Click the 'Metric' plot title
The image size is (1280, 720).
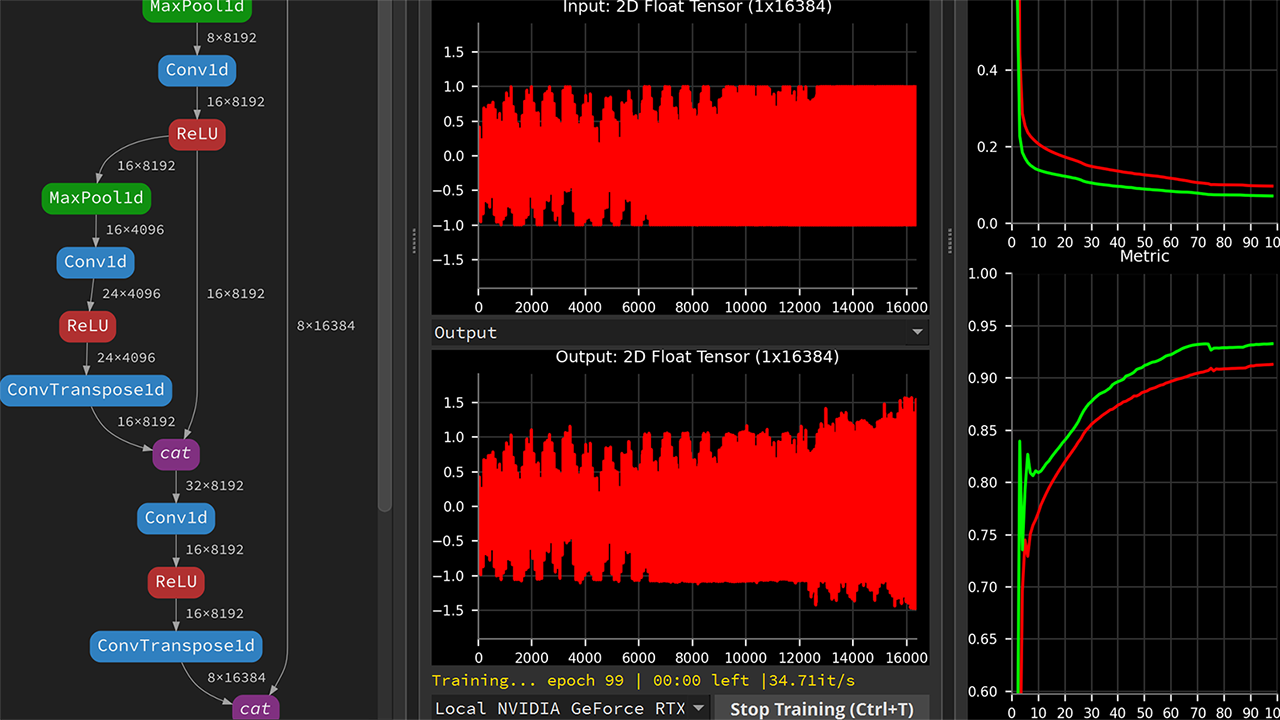pos(1145,256)
